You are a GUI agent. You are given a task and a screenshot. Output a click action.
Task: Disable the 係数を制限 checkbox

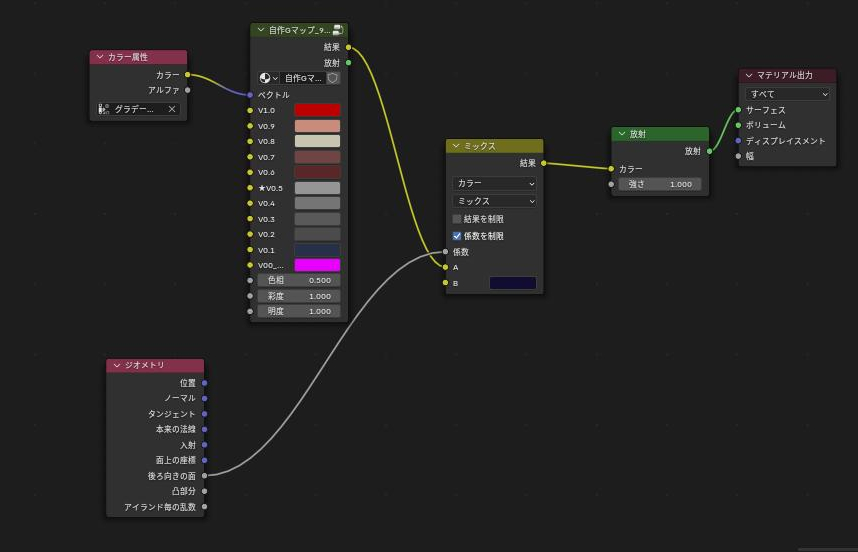pos(457,236)
